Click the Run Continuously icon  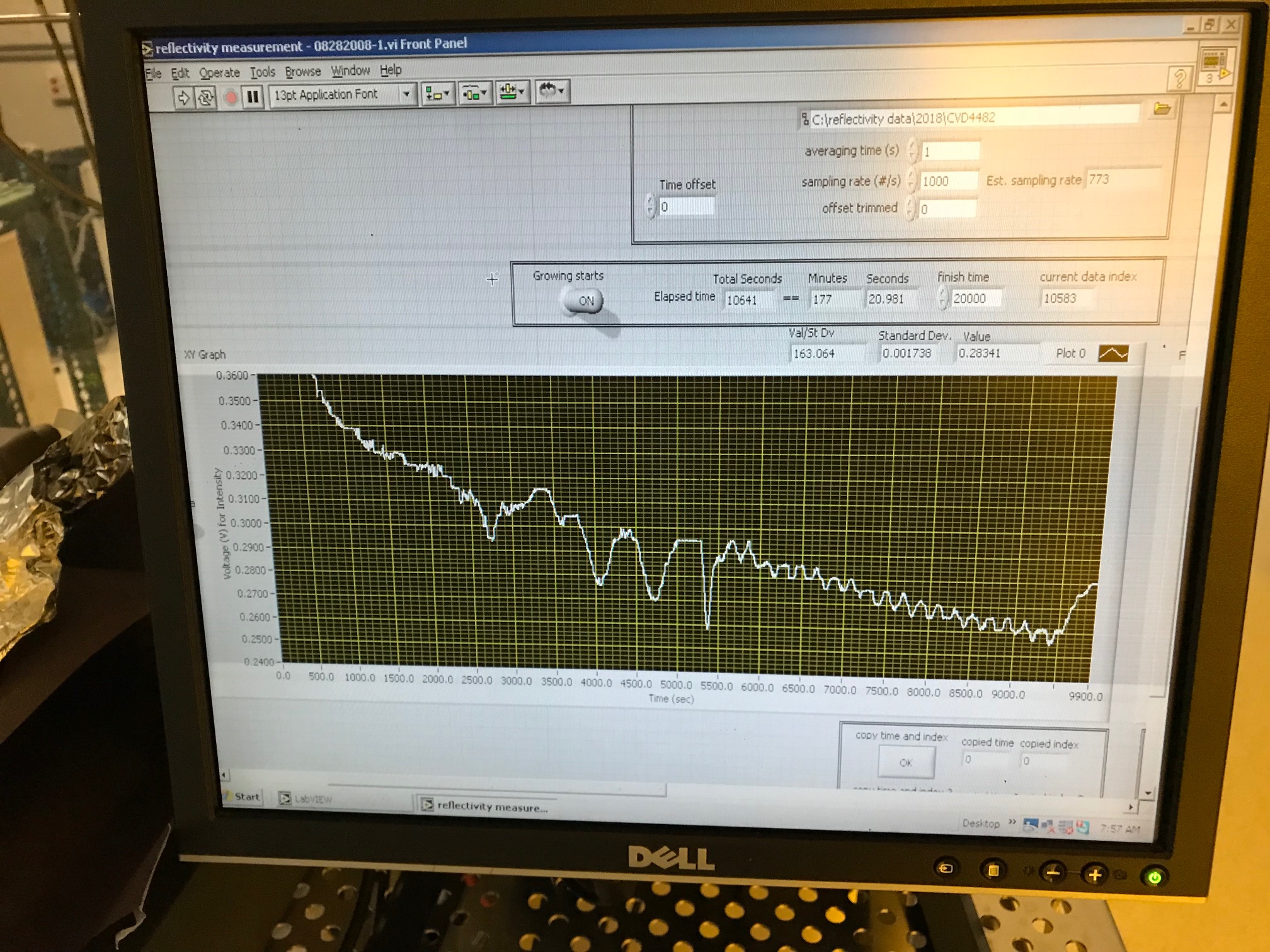click(x=206, y=98)
